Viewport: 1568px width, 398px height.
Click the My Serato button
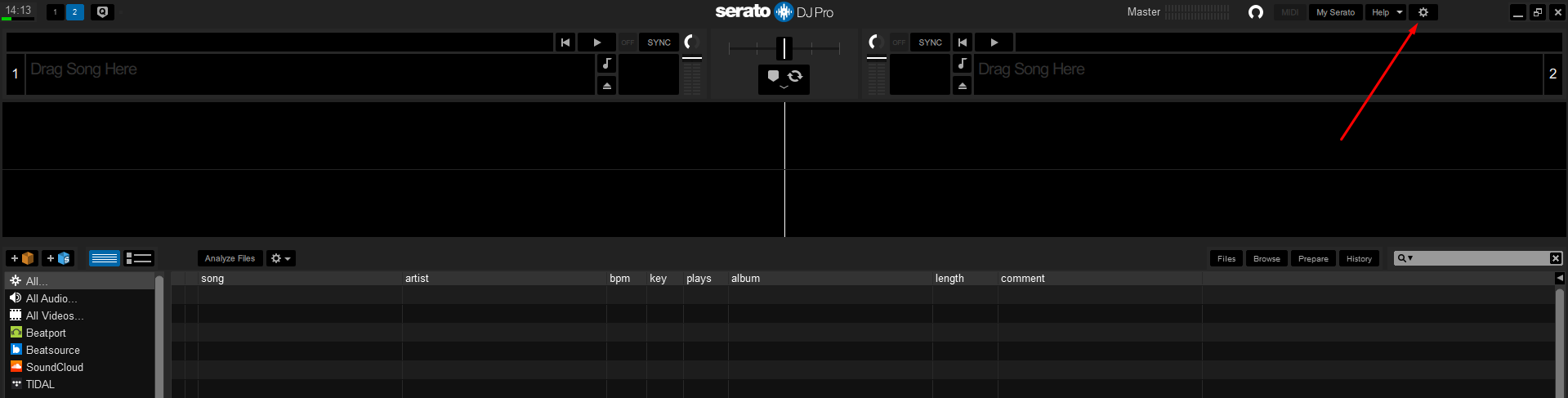1335,12
